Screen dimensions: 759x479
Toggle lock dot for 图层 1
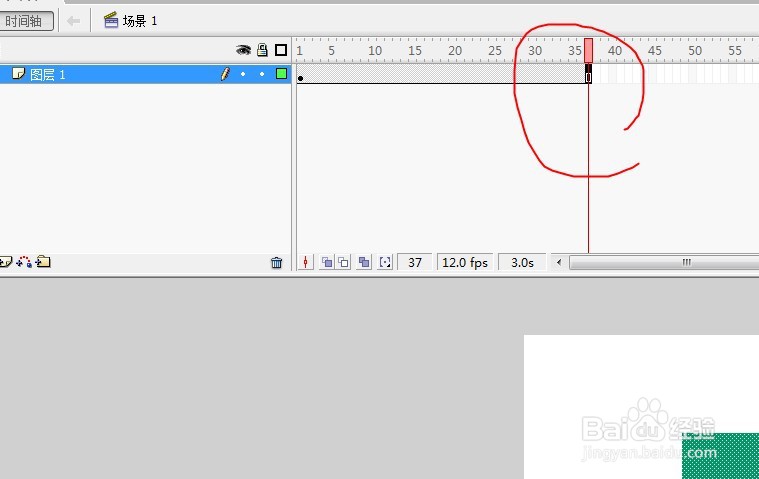[x=262, y=74]
